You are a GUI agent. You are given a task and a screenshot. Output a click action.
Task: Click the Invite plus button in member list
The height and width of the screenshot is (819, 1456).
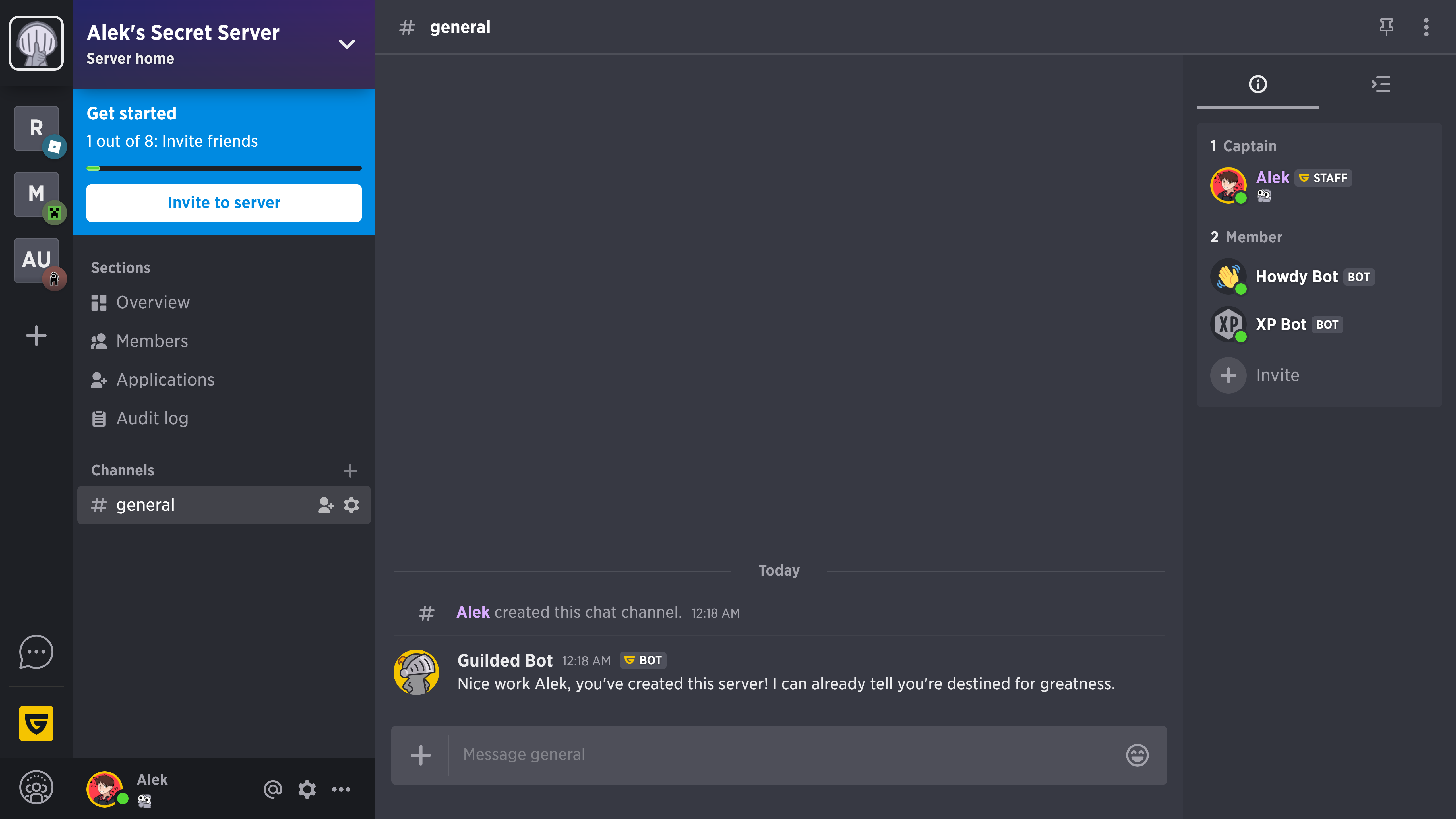point(1229,375)
